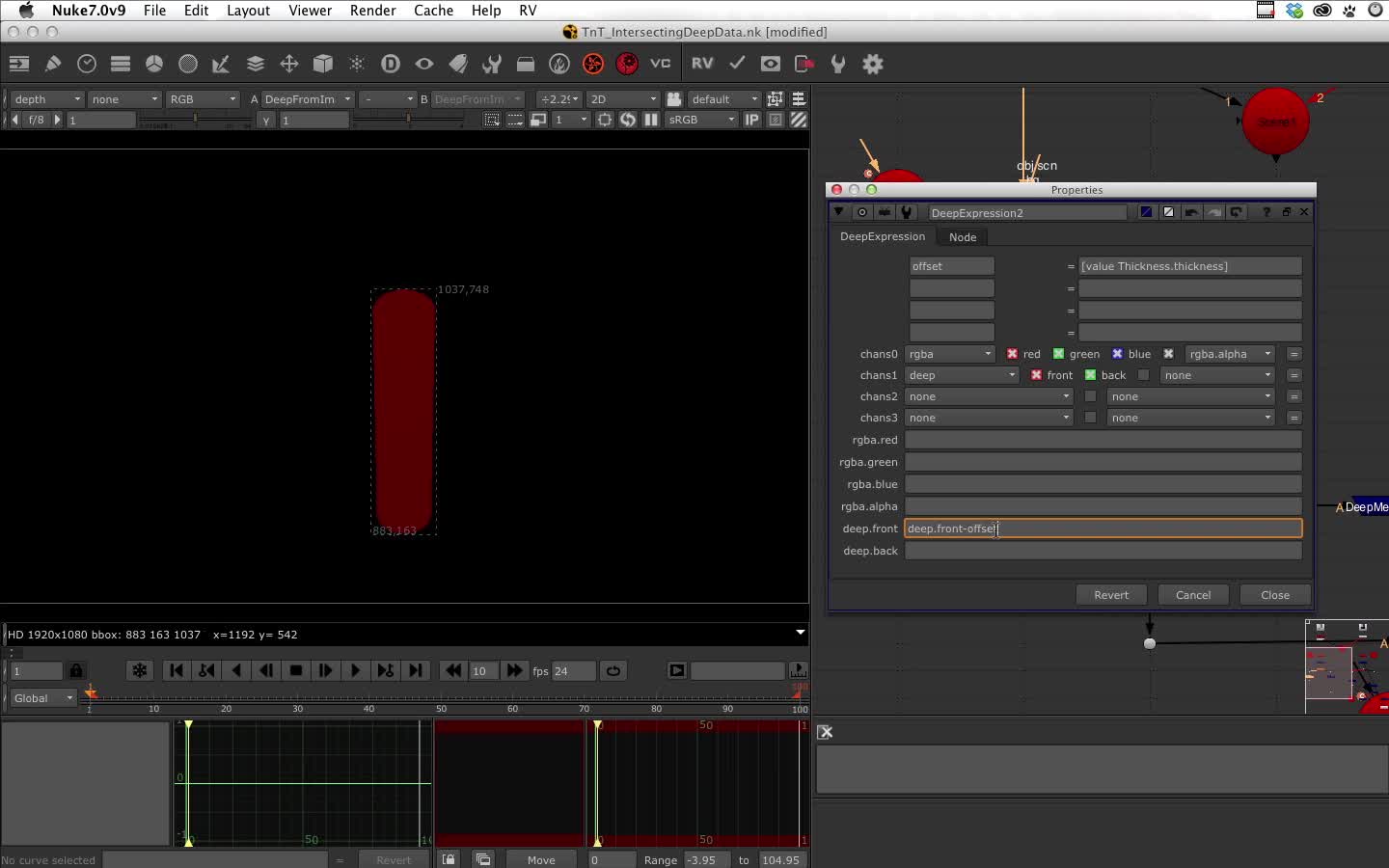Click the RV toolbar icon
The image size is (1389, 868).
[702, 64]
